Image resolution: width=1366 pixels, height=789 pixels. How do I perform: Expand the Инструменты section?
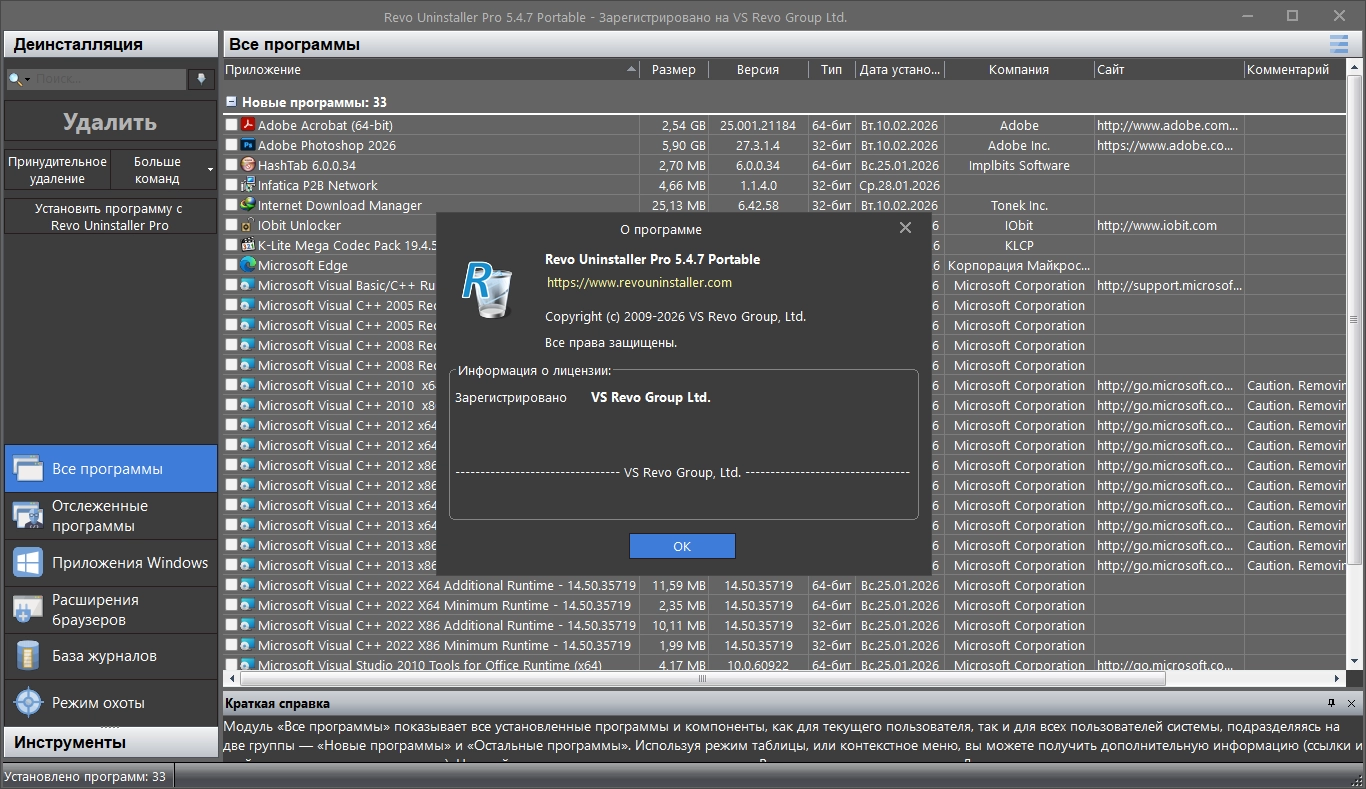(x=110, y=742)
